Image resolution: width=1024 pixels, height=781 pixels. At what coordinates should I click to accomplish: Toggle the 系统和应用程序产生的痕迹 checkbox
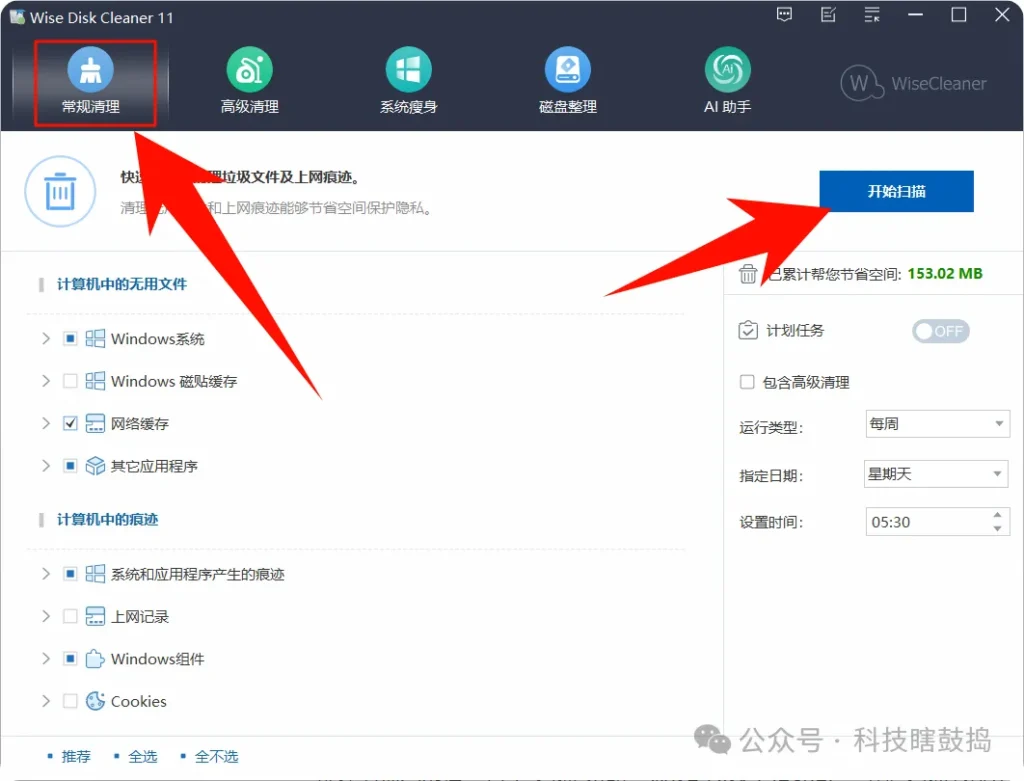coord(70,573)
